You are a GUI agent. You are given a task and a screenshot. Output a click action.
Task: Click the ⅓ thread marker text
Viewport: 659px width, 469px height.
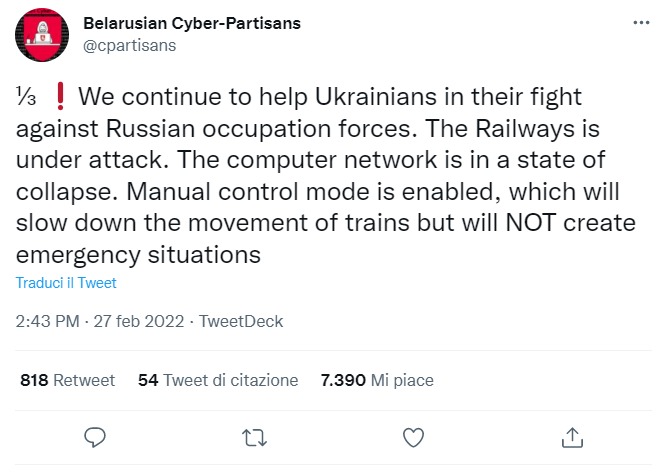pos(24,99)
